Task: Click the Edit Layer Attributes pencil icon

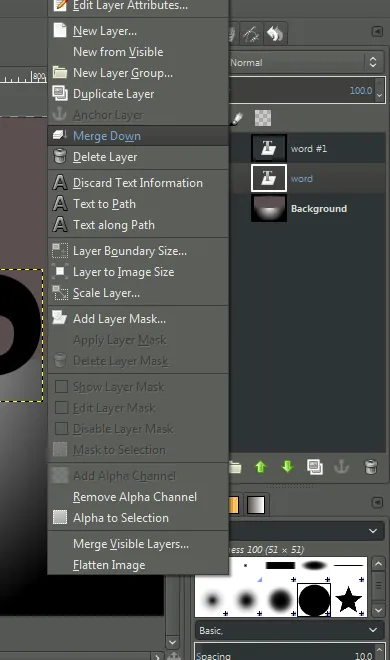Action: coord(60,5)
